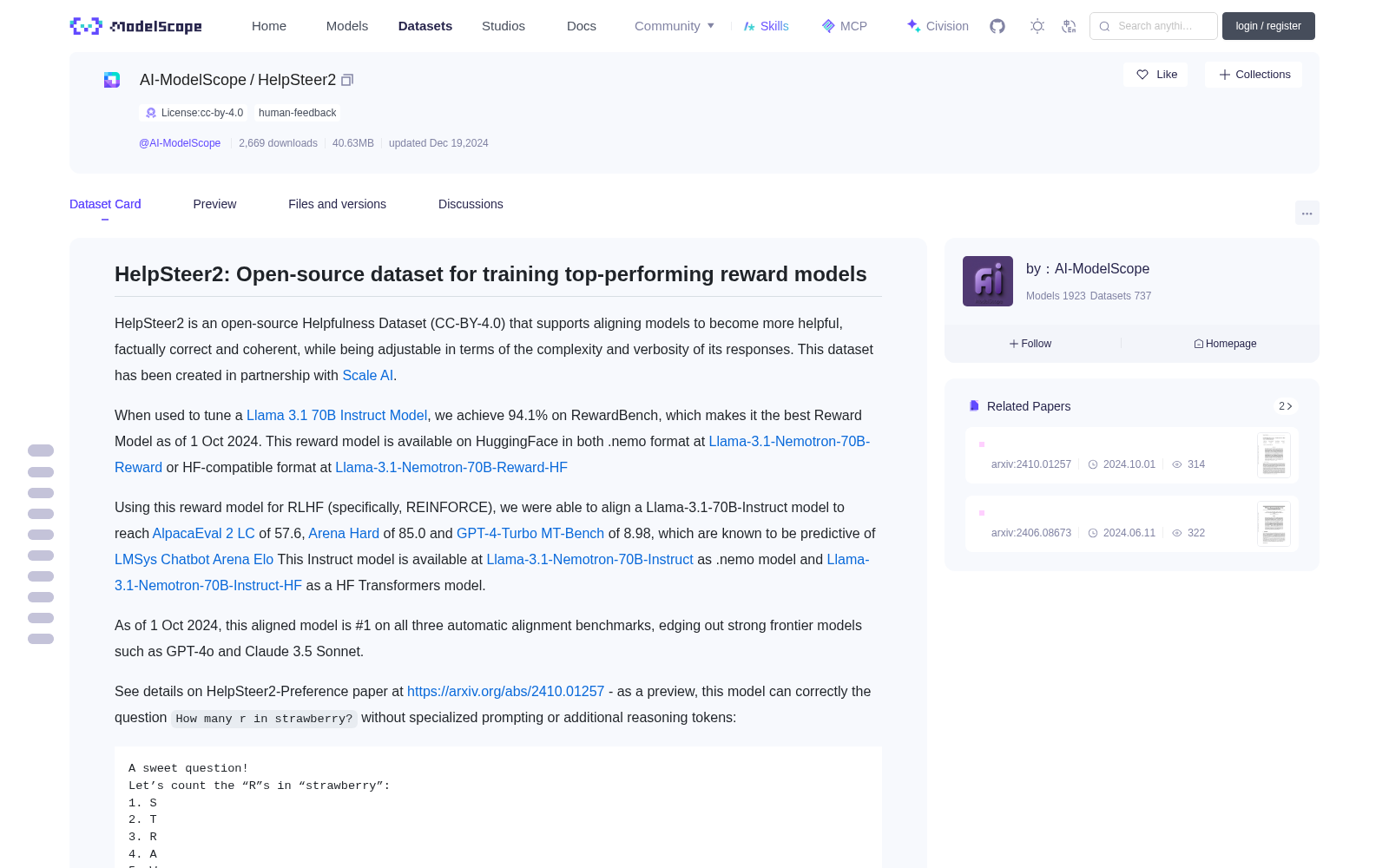Image resolution: width=1389 pixels, height=868 pixels.
Task: Add dataset to Collections
Action: [x=1254, y=75]
